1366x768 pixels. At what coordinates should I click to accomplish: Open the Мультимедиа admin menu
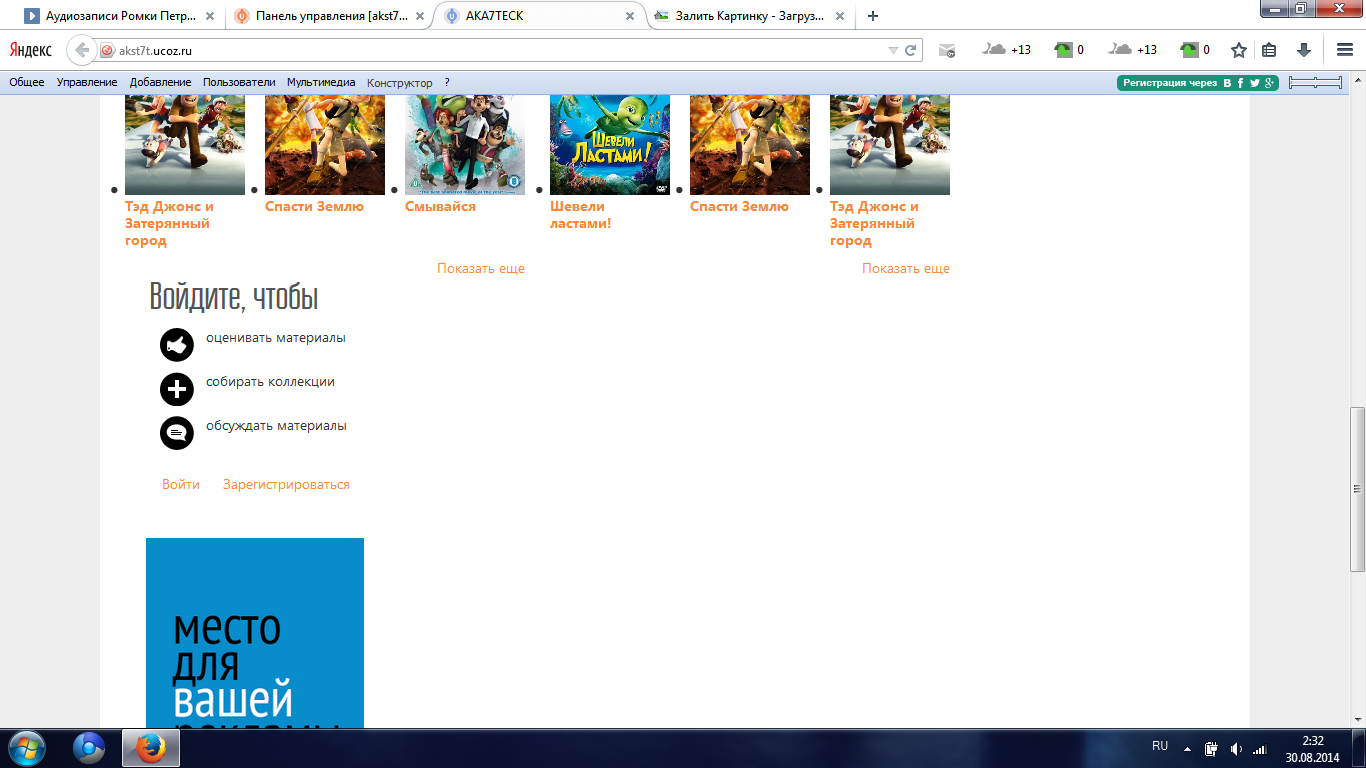click(x=321, y=82)
